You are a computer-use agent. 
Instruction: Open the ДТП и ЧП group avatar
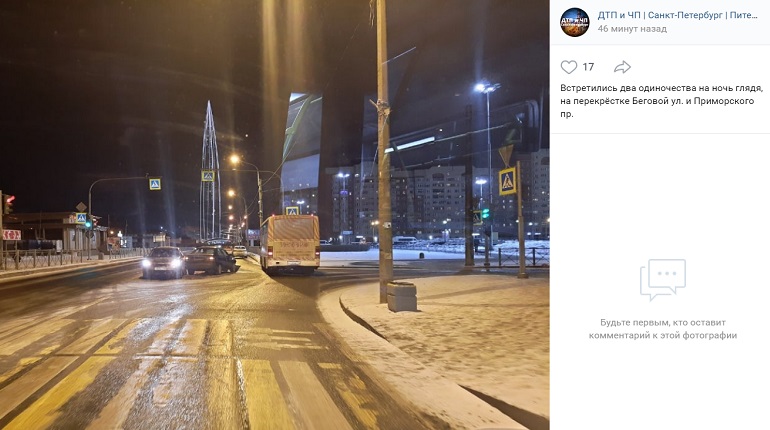click(575, 22)
